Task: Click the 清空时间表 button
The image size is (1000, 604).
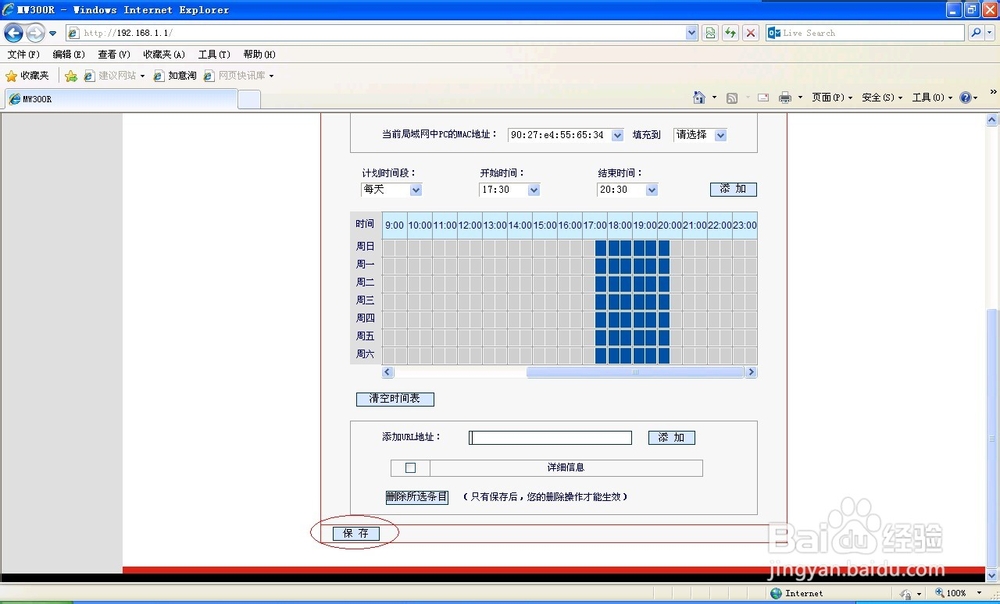Action: 394,398
